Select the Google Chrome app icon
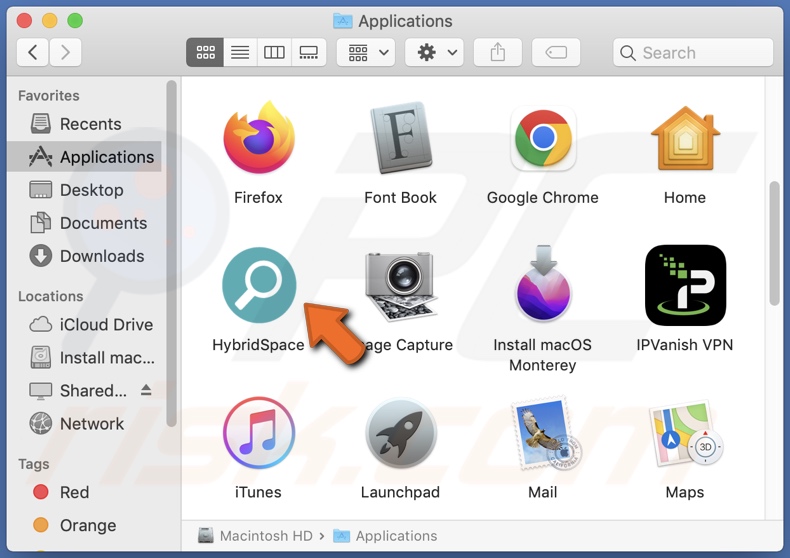790x558 pixels. pyautogui.click(x=543, y=138)
